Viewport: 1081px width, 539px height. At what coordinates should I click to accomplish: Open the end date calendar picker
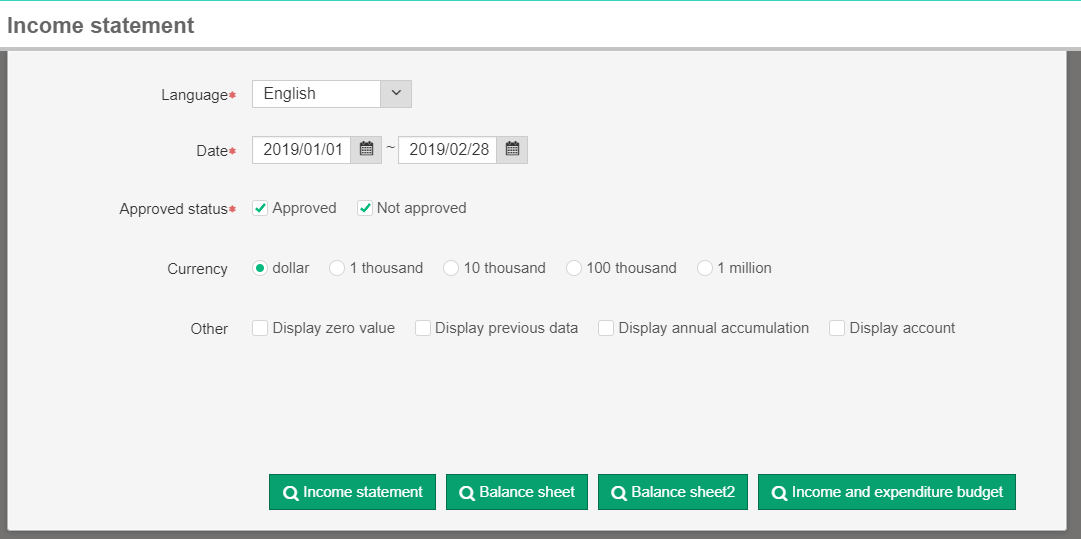(512, 150)
